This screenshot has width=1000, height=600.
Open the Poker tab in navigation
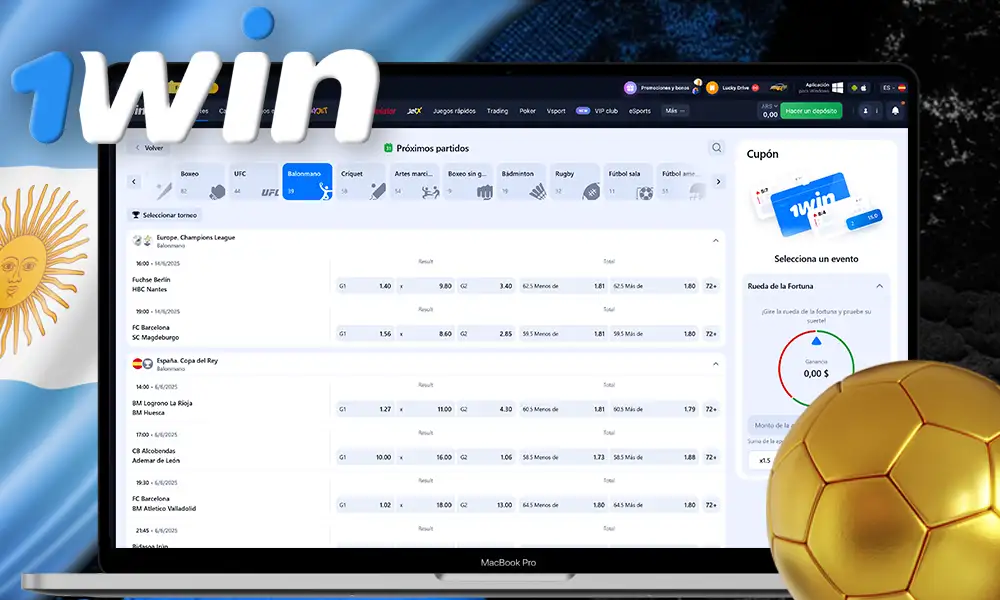[x=527, y=111]
